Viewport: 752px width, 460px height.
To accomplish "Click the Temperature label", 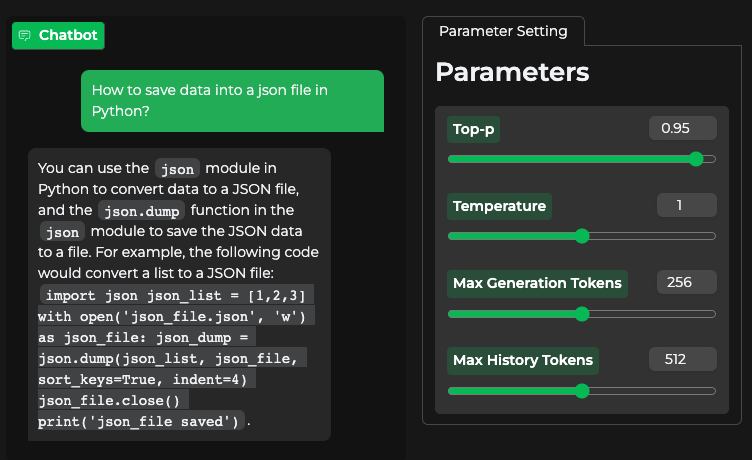I will pyautogui.click(x=499, y=206).
